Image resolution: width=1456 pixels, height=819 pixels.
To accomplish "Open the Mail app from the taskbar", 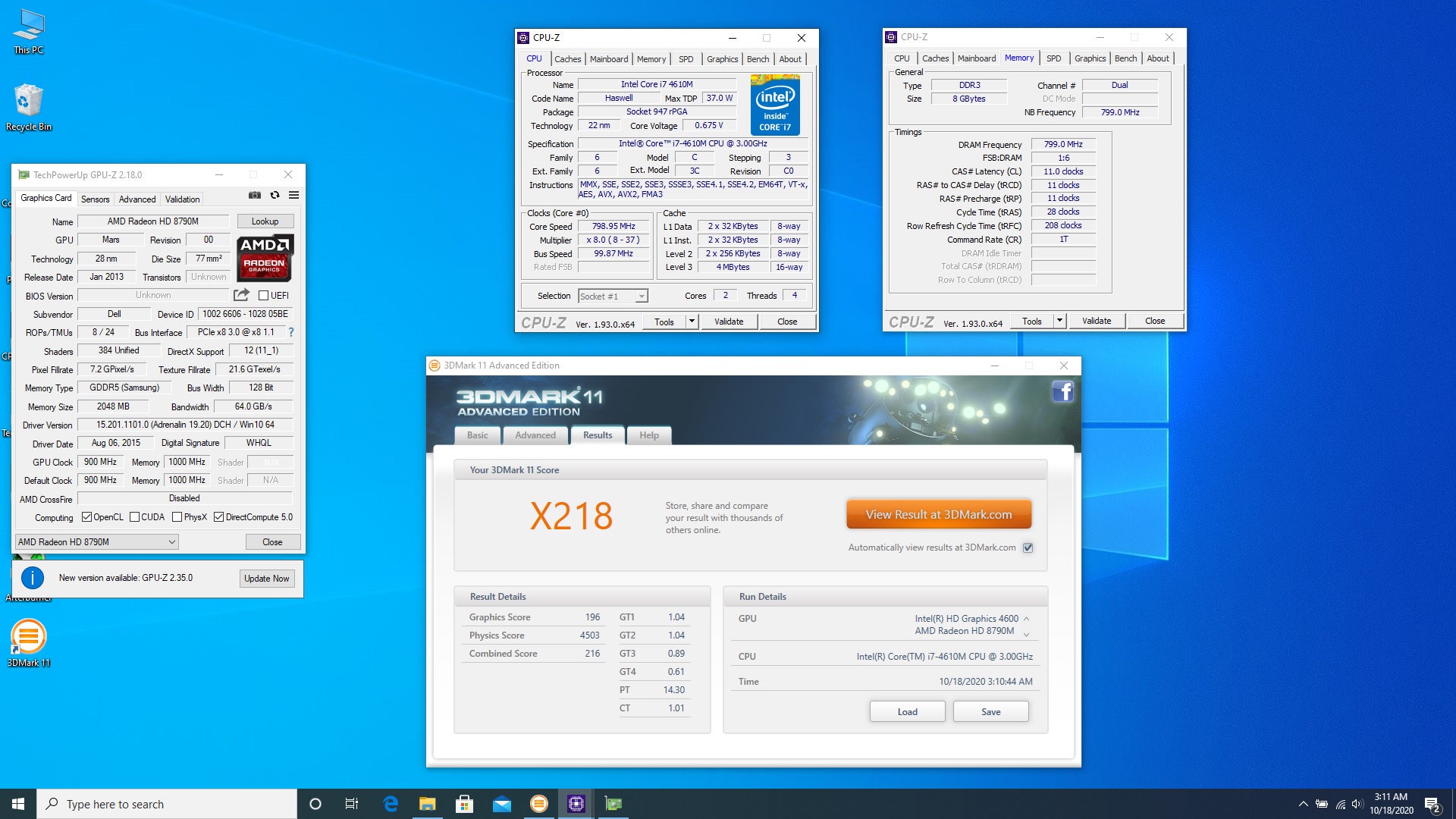I will tap(502, 804).
